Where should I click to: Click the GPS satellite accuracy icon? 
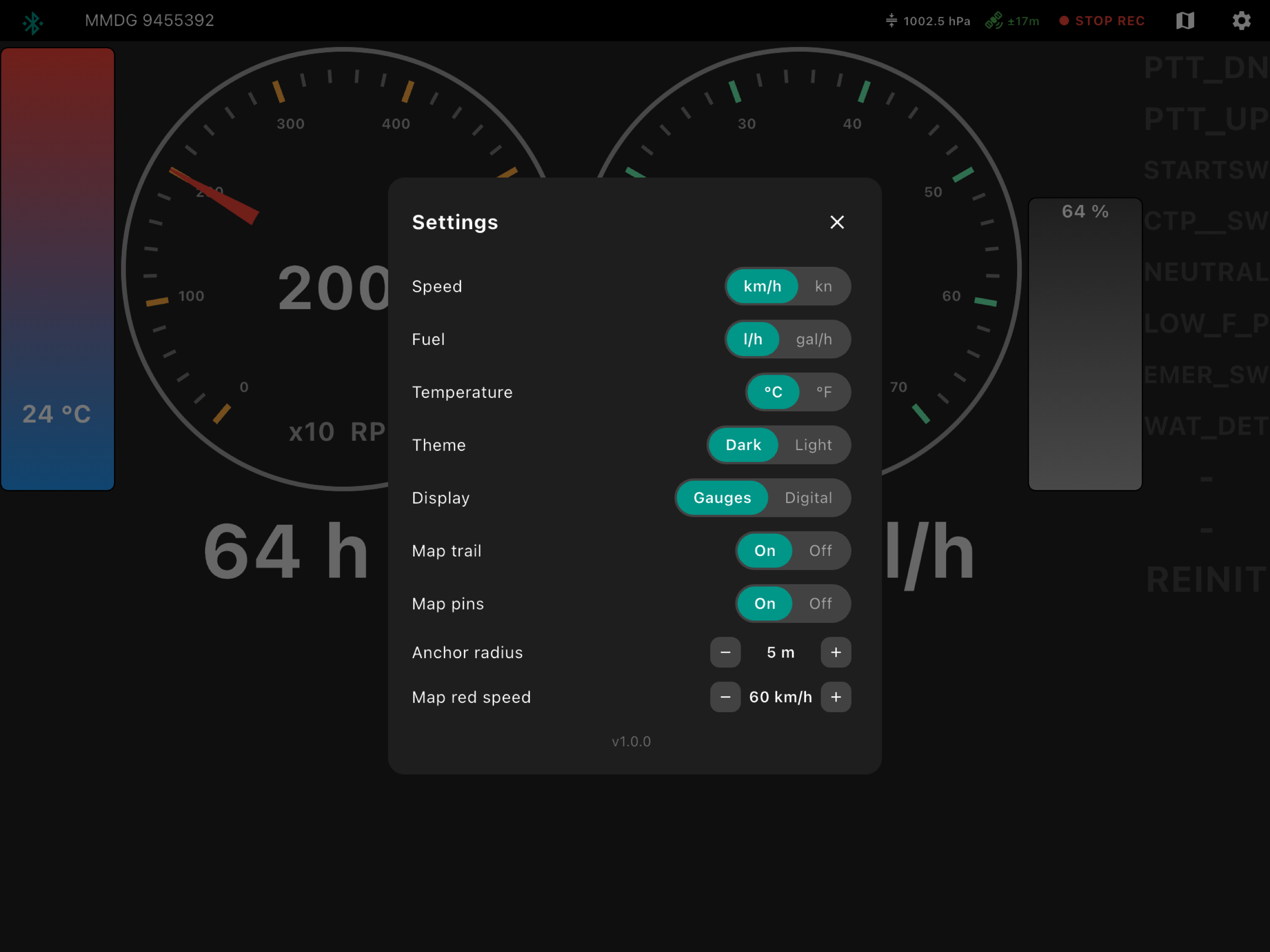(994, 20)
